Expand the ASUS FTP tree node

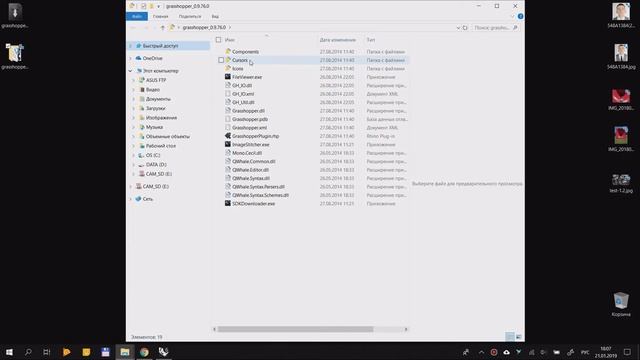click(x=134, y=80)
